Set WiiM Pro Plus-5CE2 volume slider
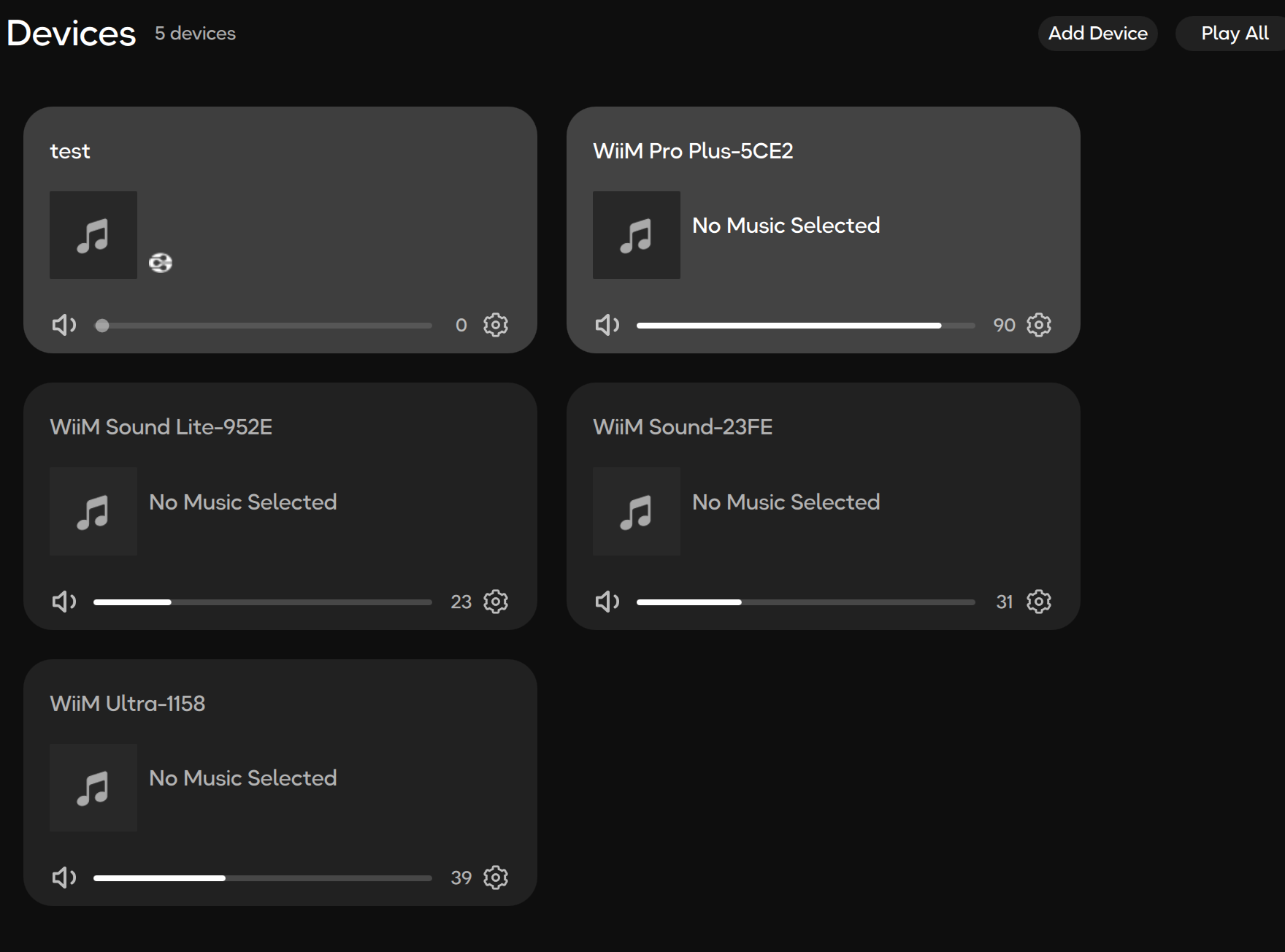The width and height of the screenshot is (1285, 952). [x=806, y=326]
